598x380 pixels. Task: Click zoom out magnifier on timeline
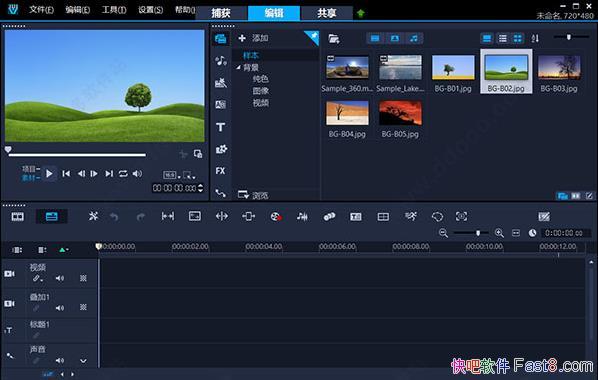(443, 233)
